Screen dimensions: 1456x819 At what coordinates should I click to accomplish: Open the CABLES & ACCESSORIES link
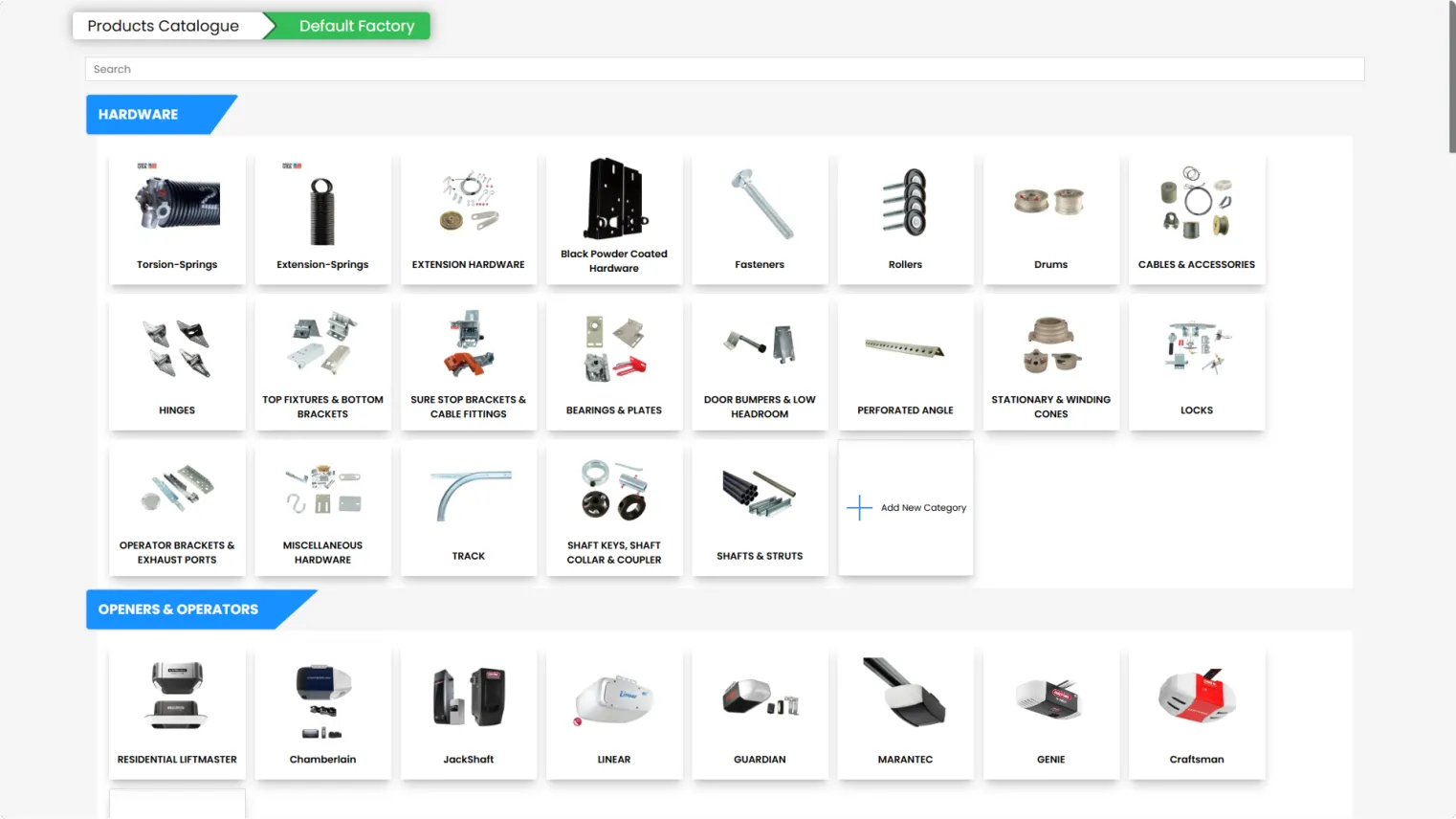click(x=1196, y=265)
